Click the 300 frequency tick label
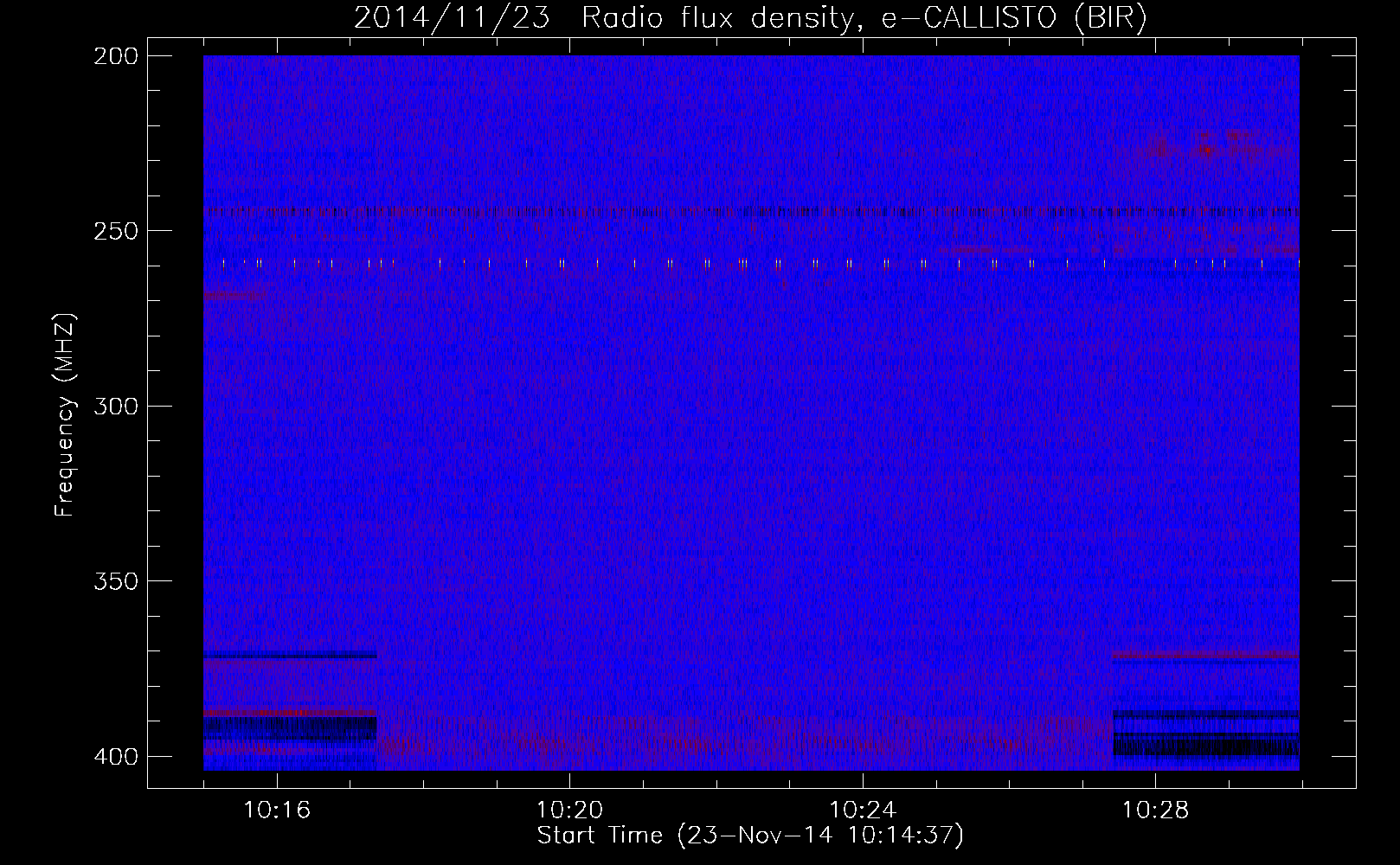Viewport: 1400px width, 865px height. coord(115,406)
